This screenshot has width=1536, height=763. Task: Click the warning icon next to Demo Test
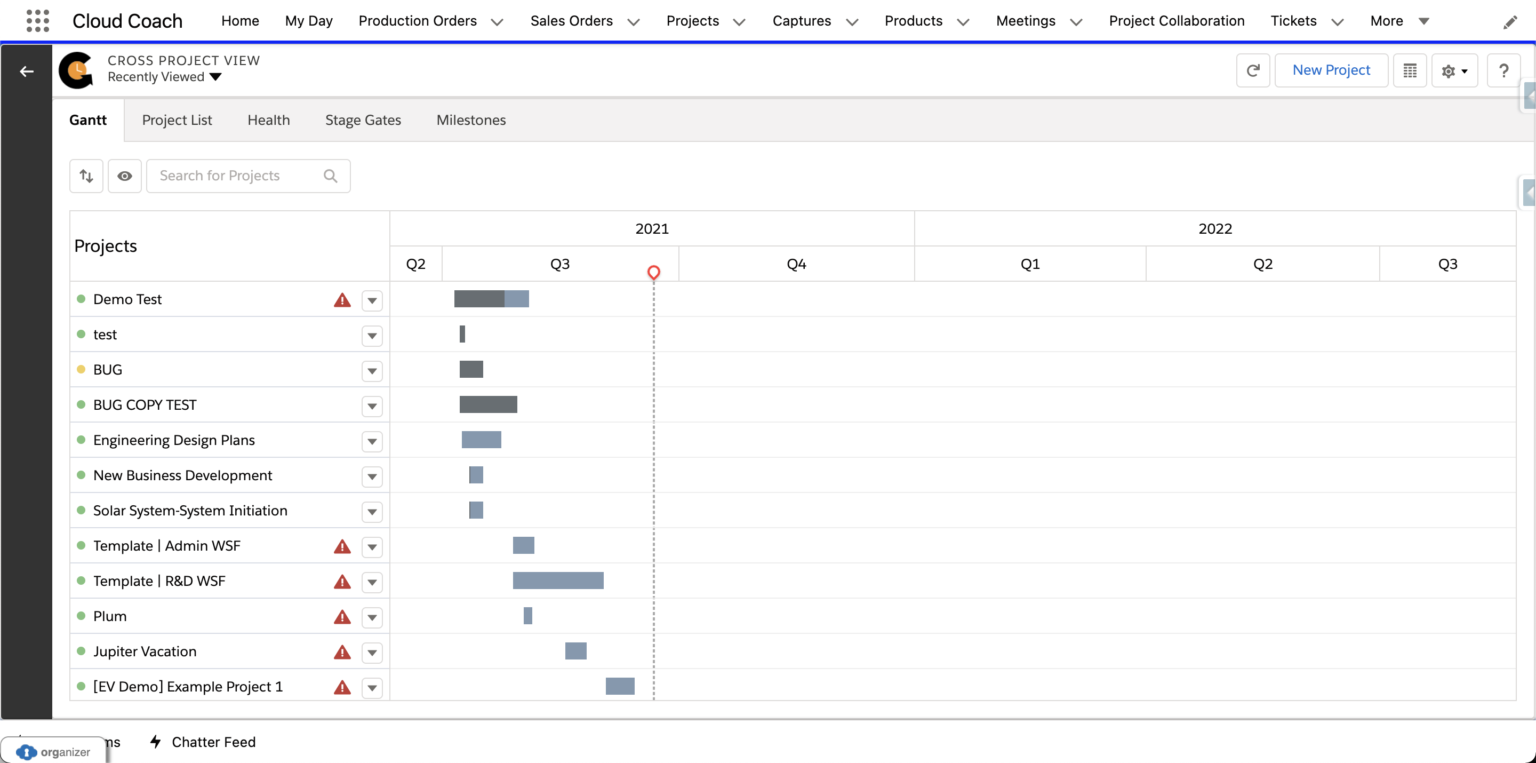[341, 299]
